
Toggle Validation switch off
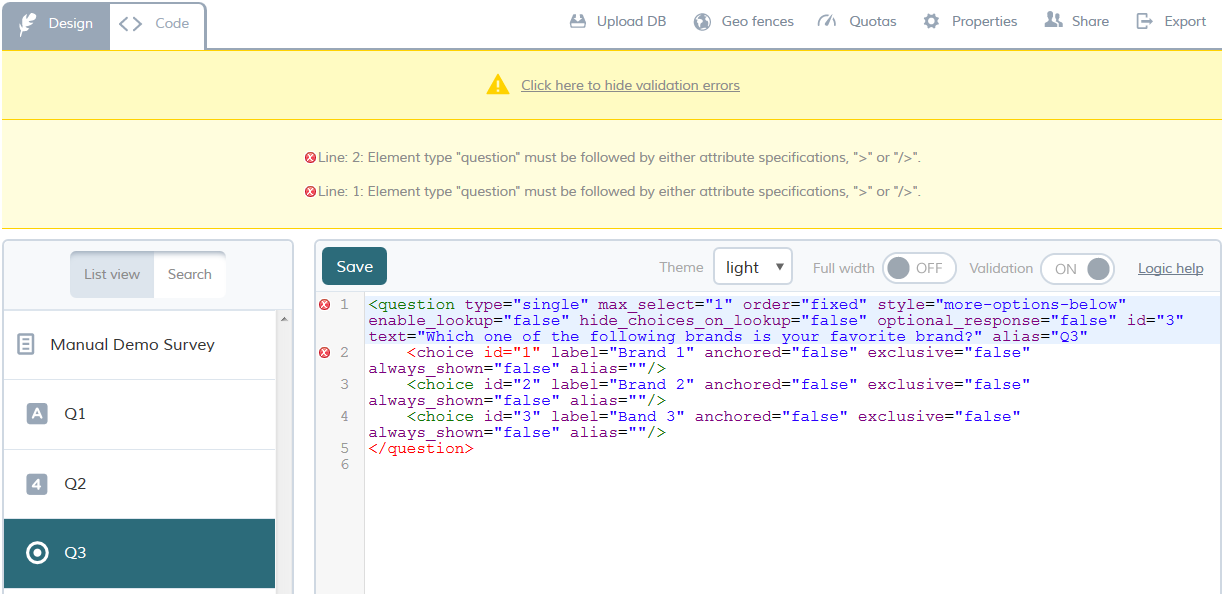click(x=1077, y=268)
